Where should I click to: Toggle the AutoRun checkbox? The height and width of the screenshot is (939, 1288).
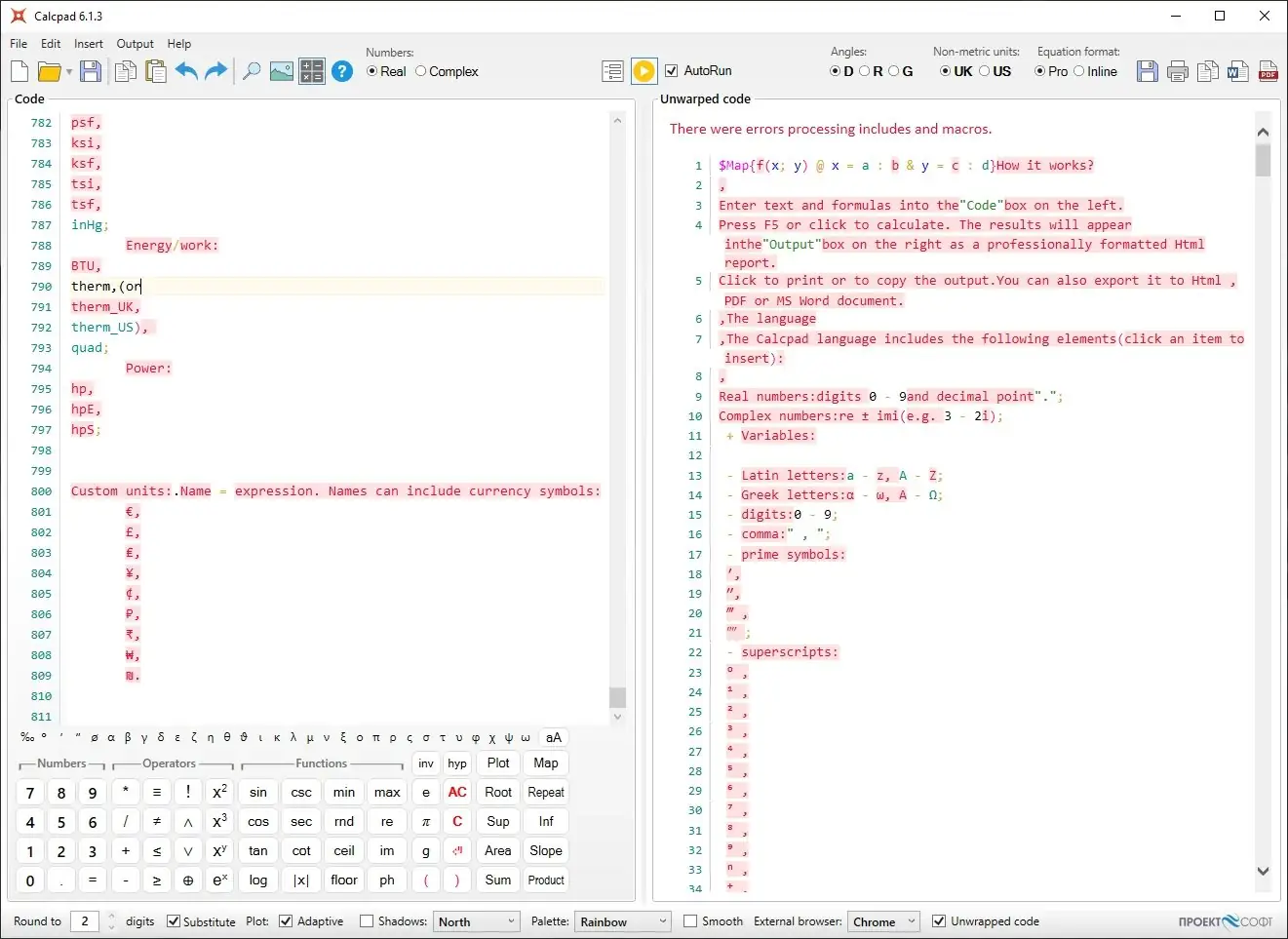(698, 70)
